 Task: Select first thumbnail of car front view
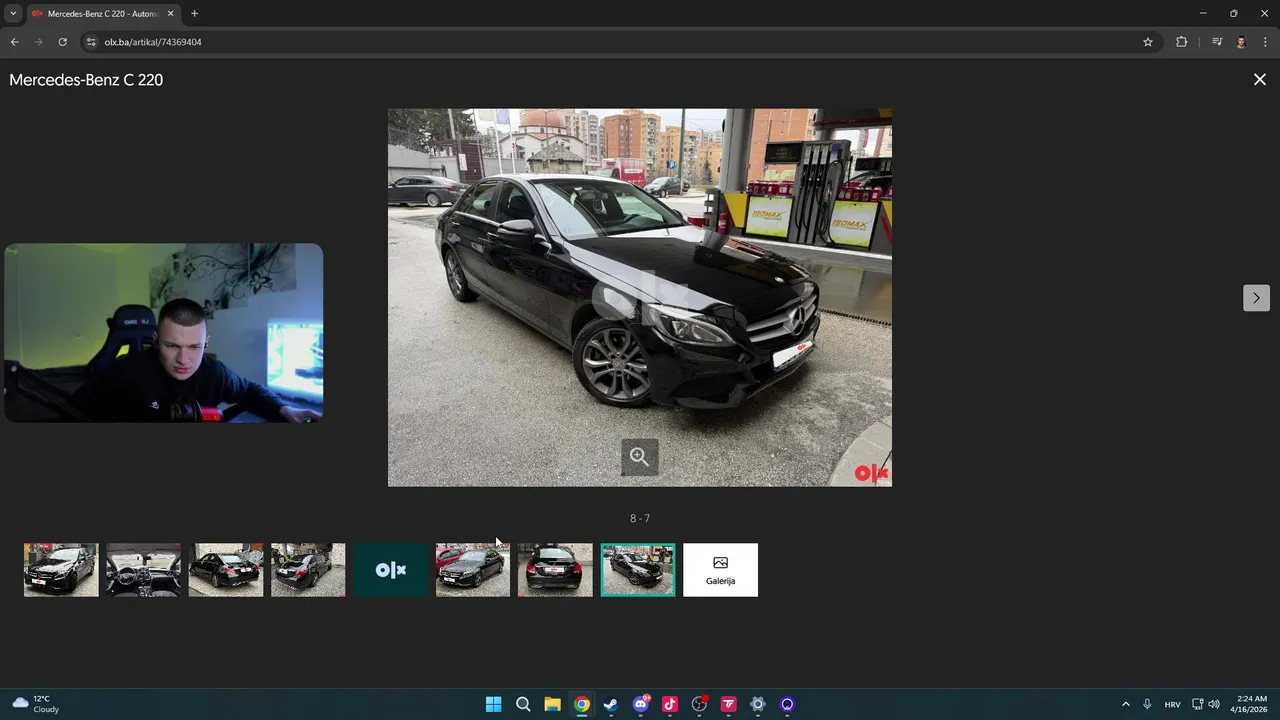[61, 570]
